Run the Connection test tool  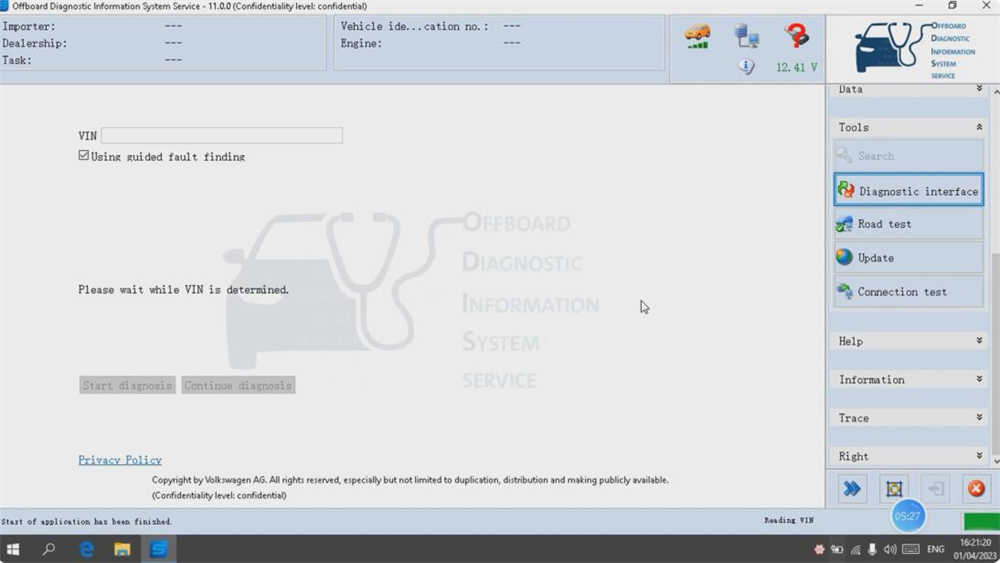908,291
